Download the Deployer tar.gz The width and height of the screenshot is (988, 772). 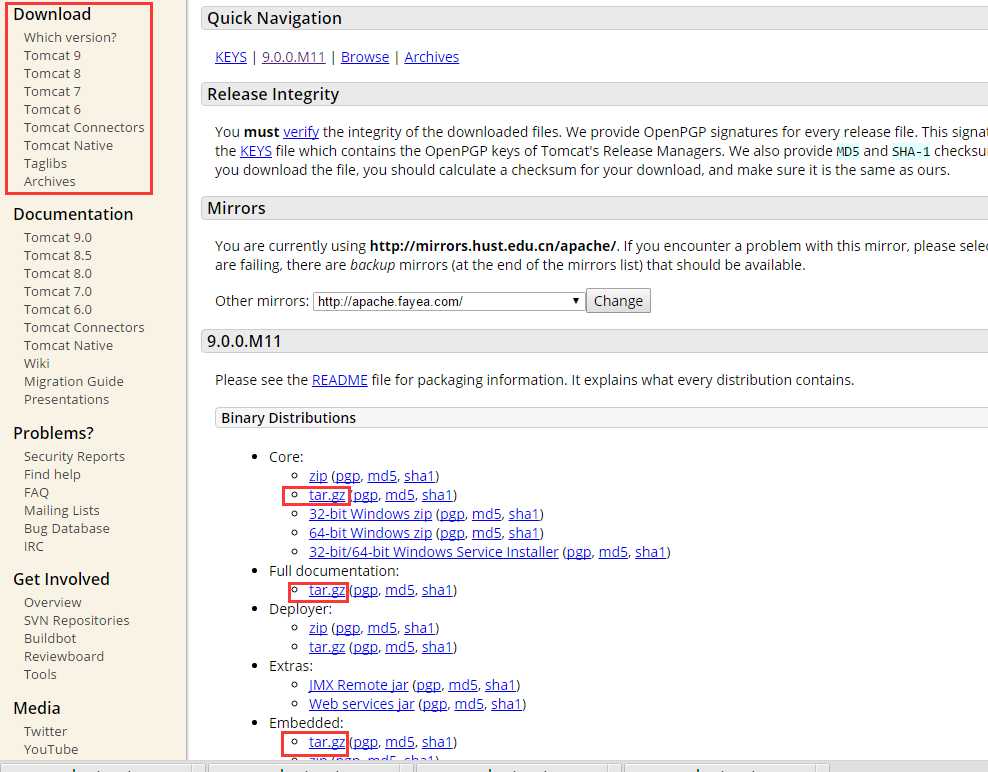point(327,647)
